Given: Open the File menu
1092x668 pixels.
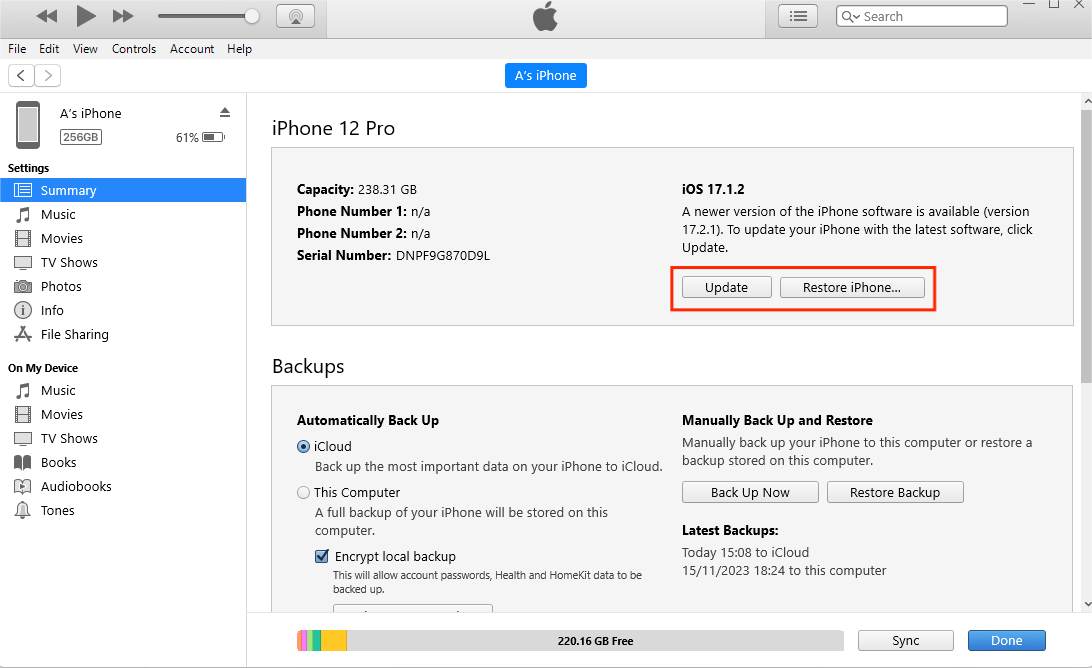Looking at the screenshot, I should point(17,49).
